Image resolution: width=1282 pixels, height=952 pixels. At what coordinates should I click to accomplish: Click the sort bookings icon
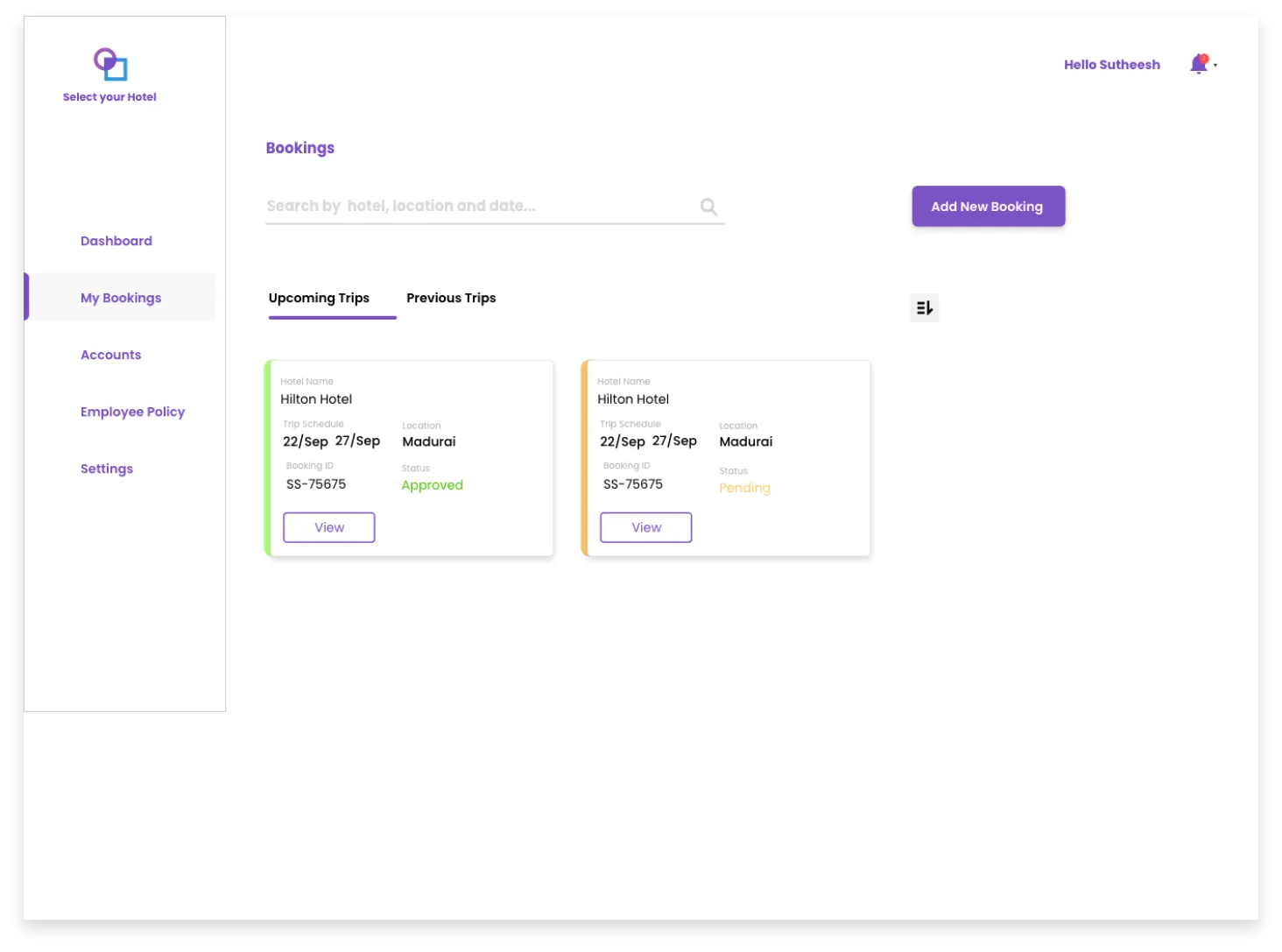[924, 307]
